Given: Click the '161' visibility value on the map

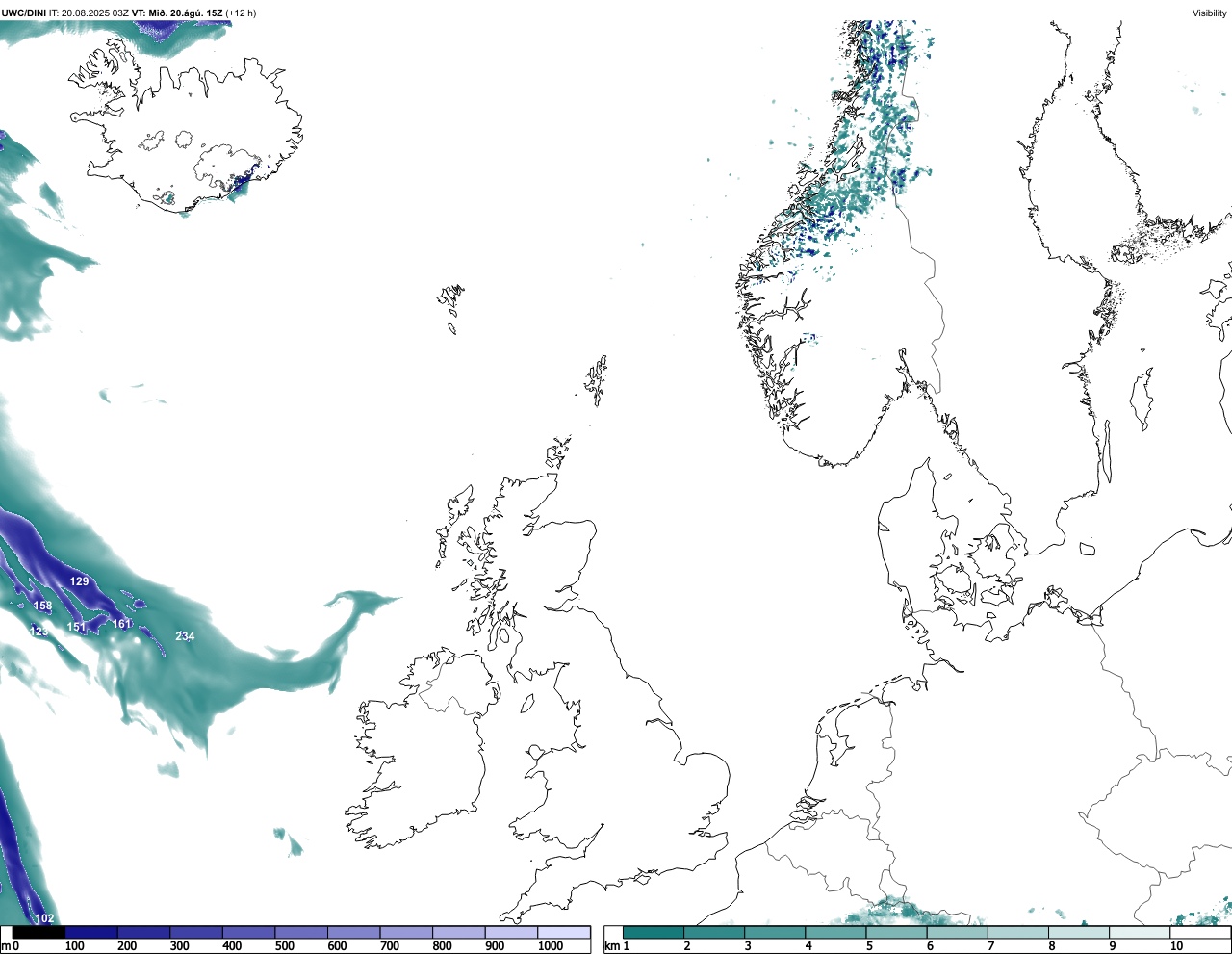Looking at the screenshot, I should (x=121, y=624).
